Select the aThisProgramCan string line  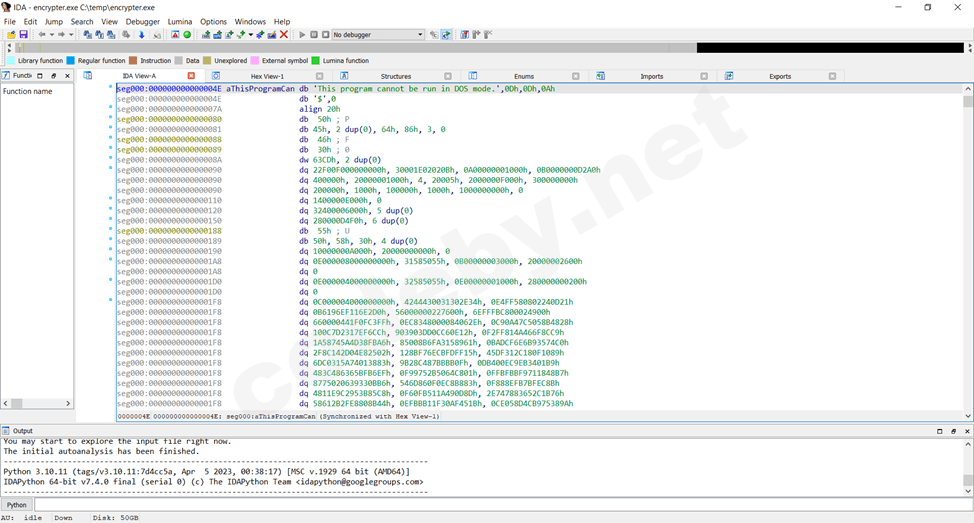click(x=539, y=89)
